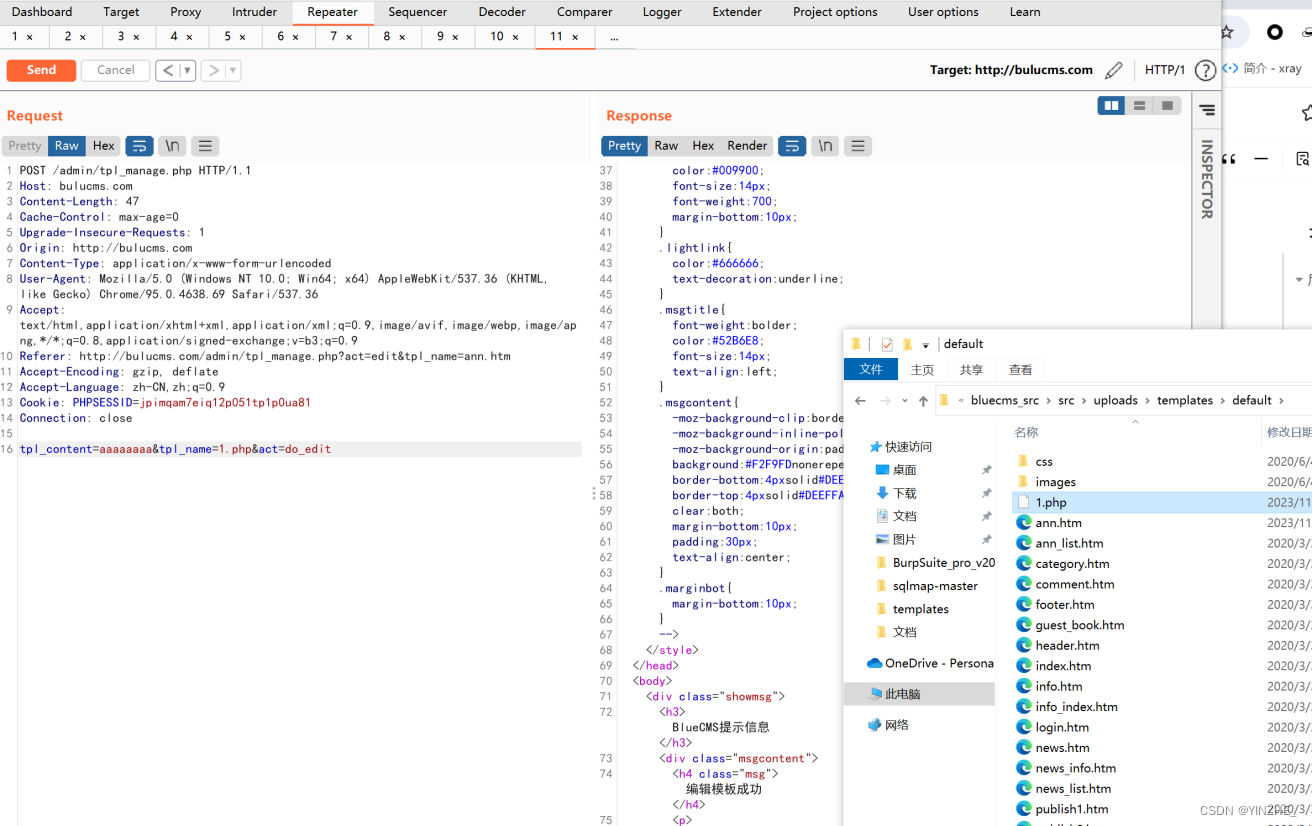Select combined single-panel layout icon

pos(1167,106)
